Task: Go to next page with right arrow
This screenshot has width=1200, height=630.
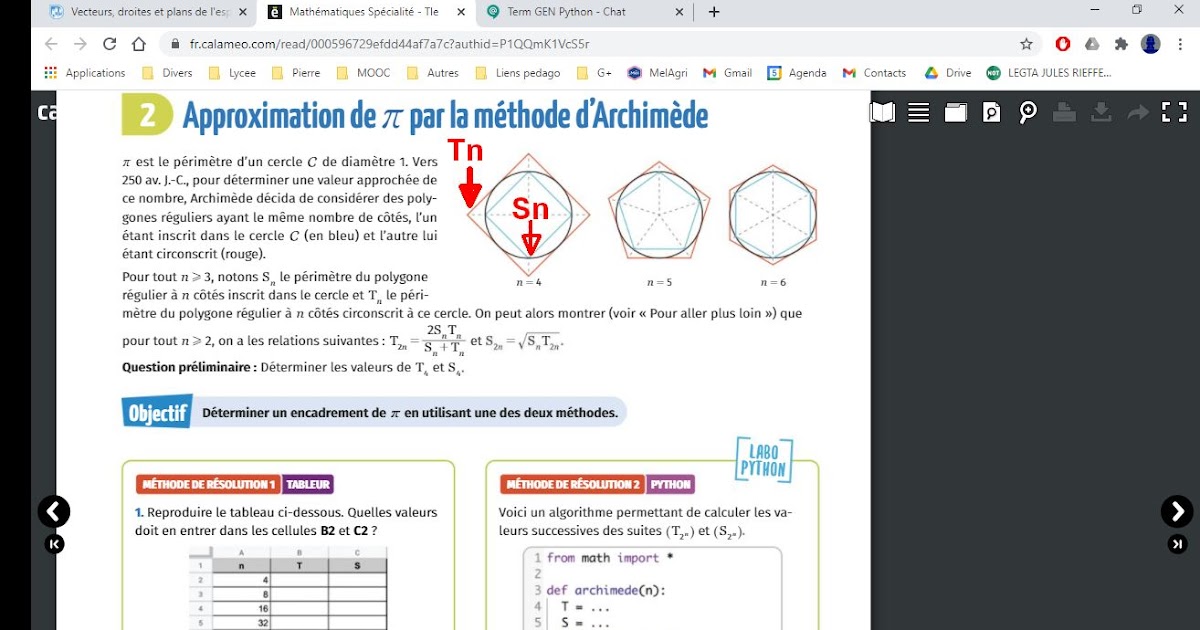Action: point(1176,512)
